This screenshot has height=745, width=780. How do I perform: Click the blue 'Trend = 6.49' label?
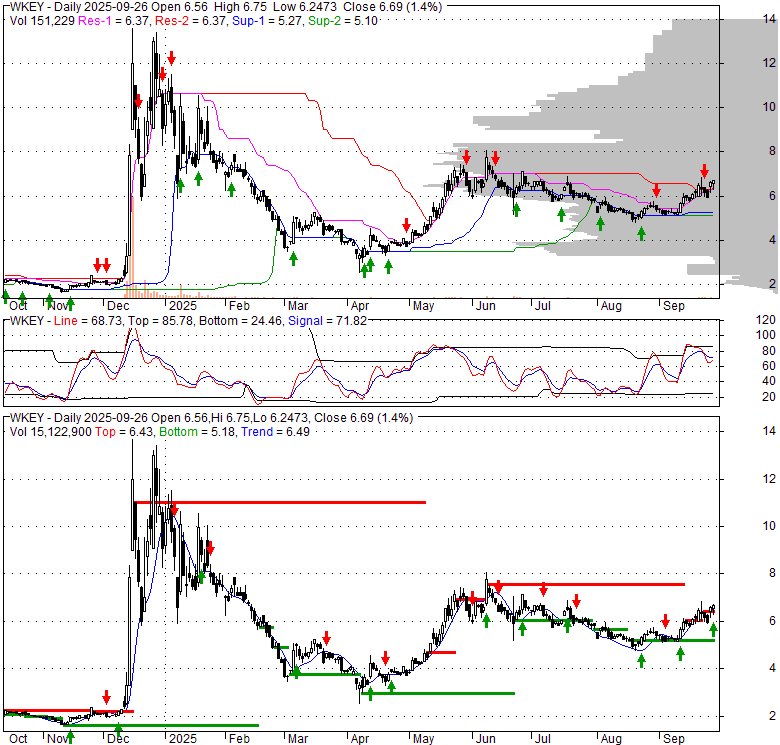tap(276, 432)
